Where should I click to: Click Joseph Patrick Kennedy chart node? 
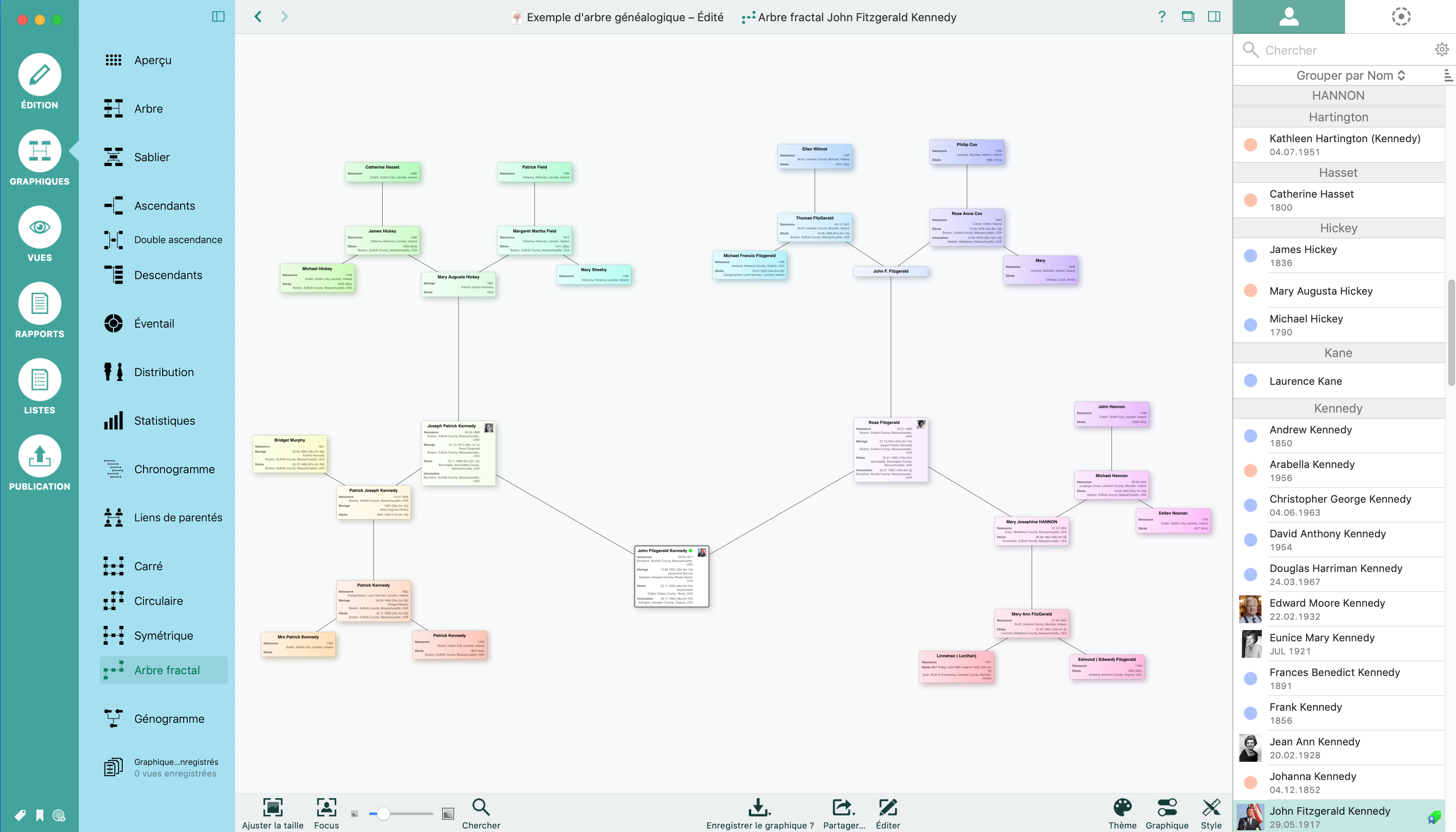458,454
